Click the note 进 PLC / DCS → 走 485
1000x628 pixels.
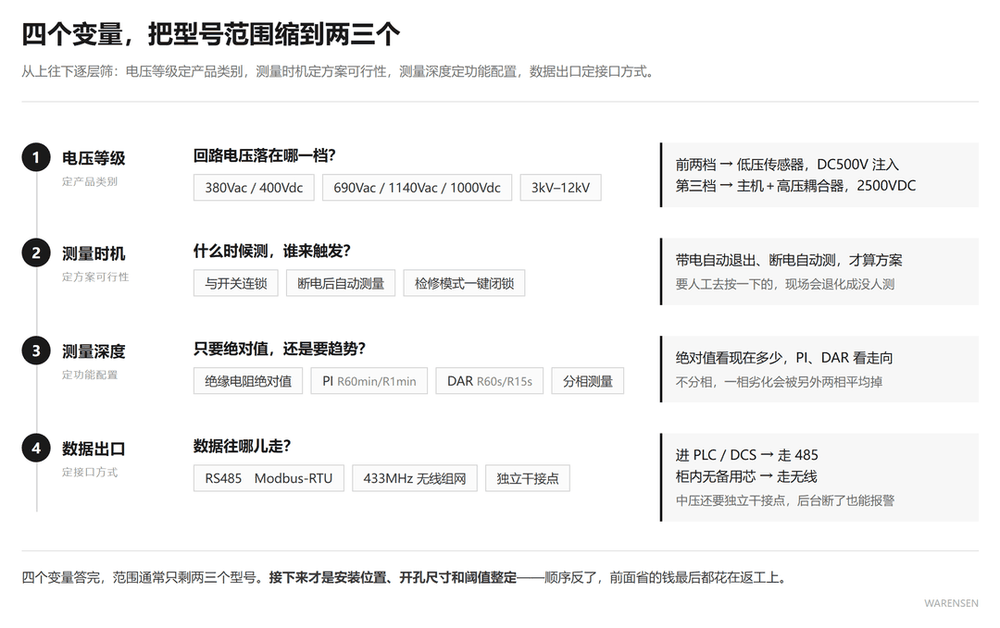[747, 455]
